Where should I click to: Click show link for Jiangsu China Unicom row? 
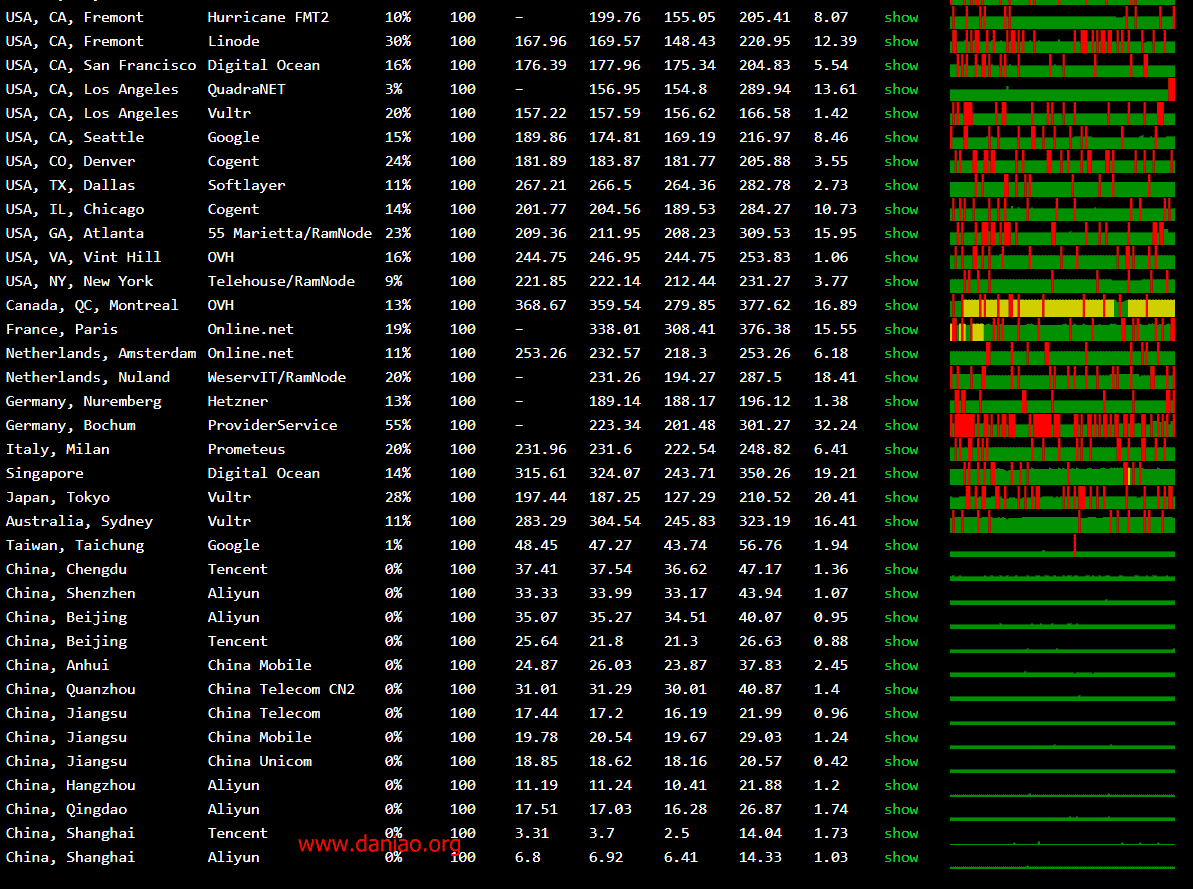(x=901, y=761)
